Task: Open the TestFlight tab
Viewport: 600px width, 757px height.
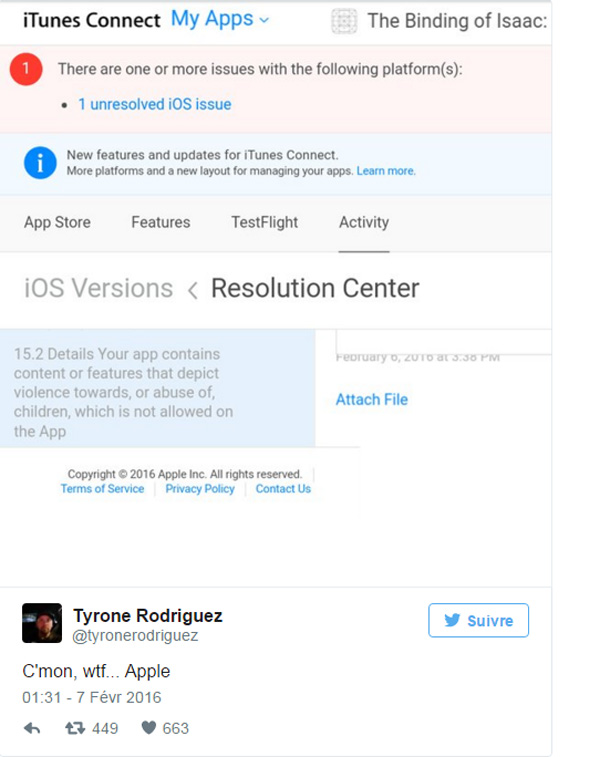Action: pos(265,222)
